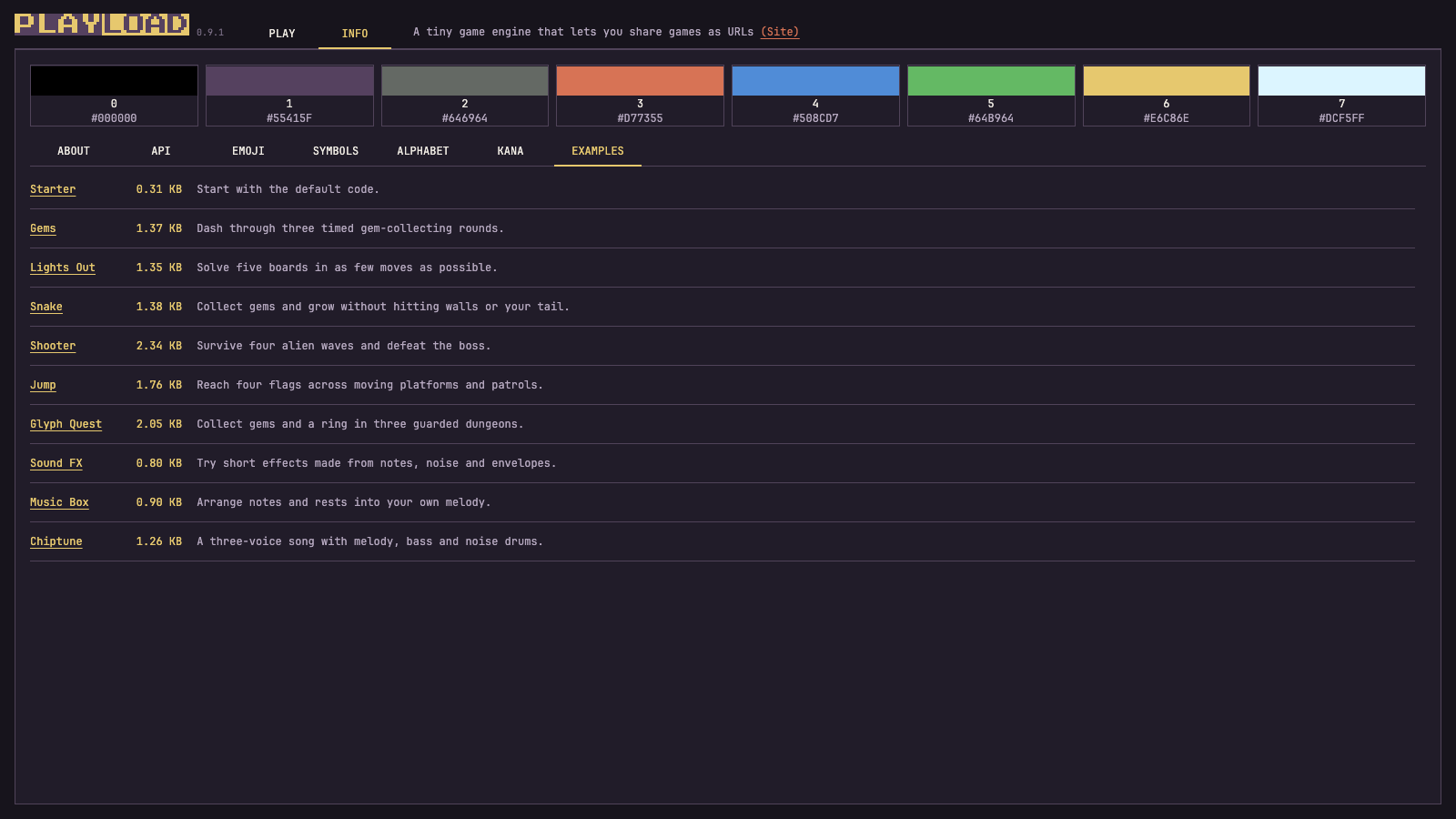Click the Starter size 0.31 KB

pos(159,189)
